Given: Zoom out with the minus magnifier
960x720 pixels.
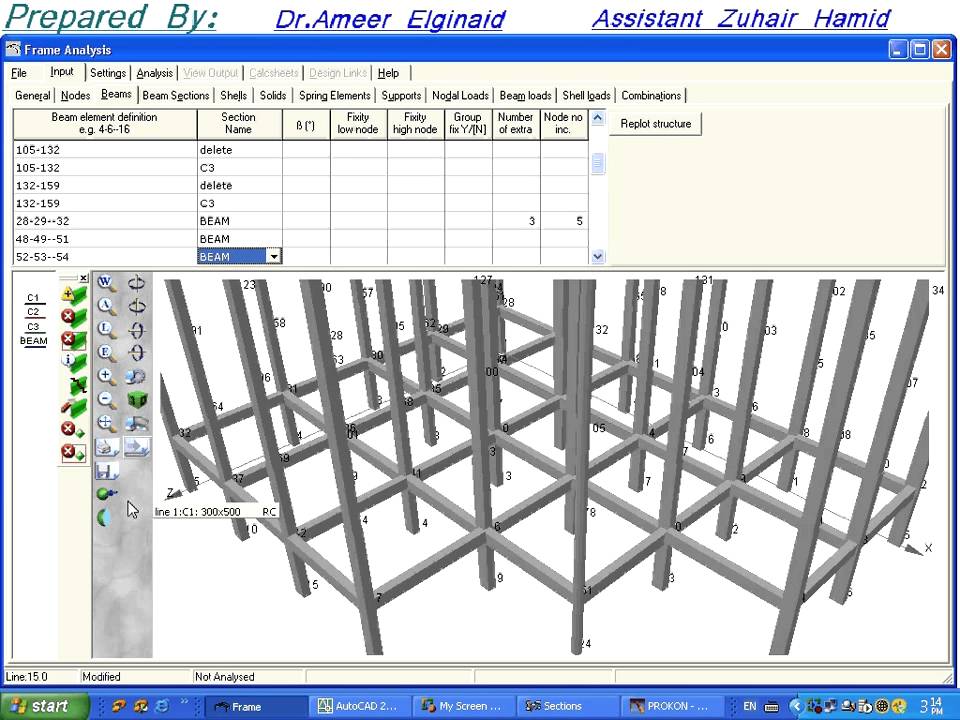Looking at the screenshot, I should 107,400.
